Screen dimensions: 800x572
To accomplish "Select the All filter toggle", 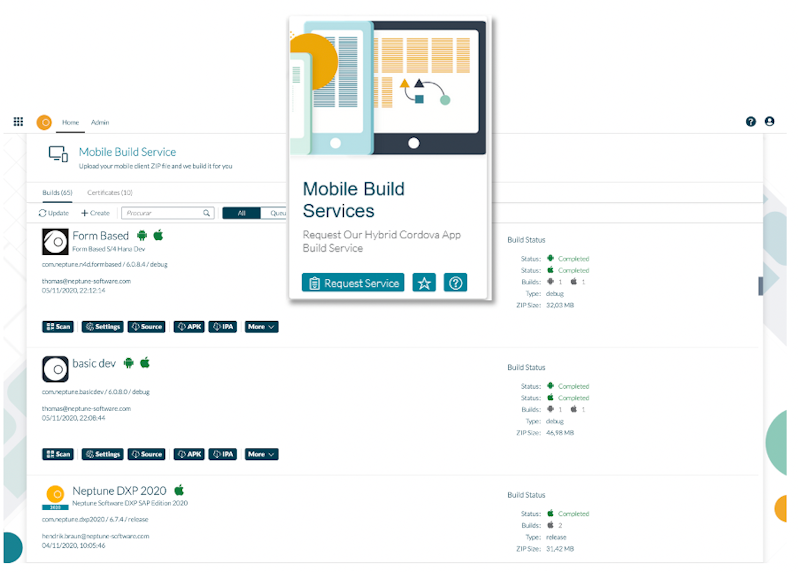I will pyautogui.click(x=241, y=213).
